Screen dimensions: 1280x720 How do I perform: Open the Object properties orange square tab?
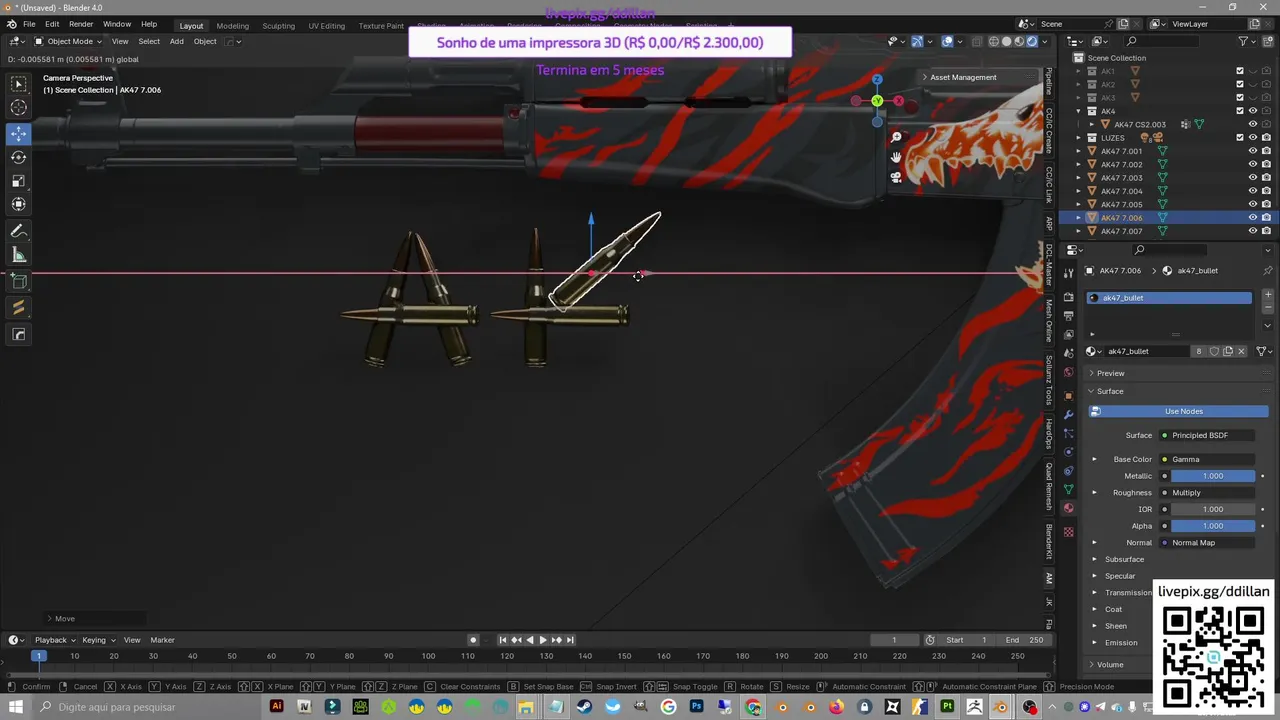[x=1068, y=395]
